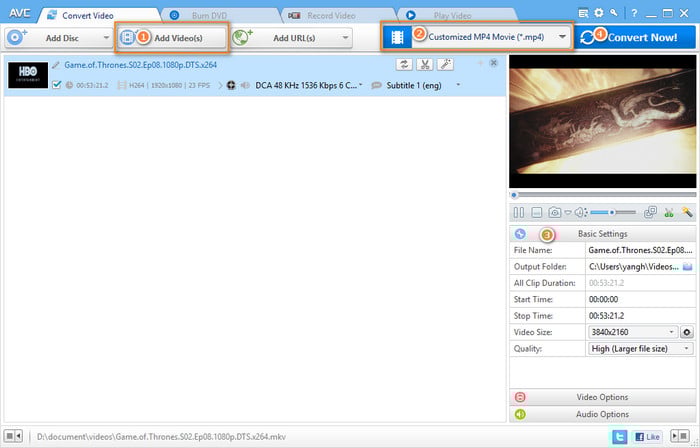The height and width of the screenshot is (448, 700).
Task: Switch to the Convert Video tab
Action: (x=98, y=16)
